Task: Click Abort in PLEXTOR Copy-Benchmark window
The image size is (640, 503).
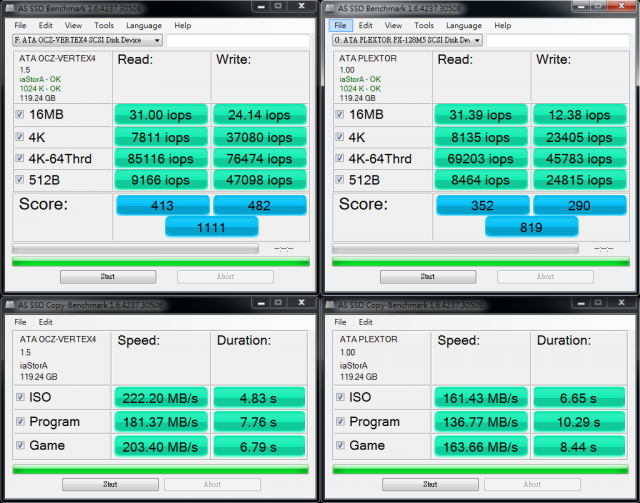Action: [x=532, y=484]
